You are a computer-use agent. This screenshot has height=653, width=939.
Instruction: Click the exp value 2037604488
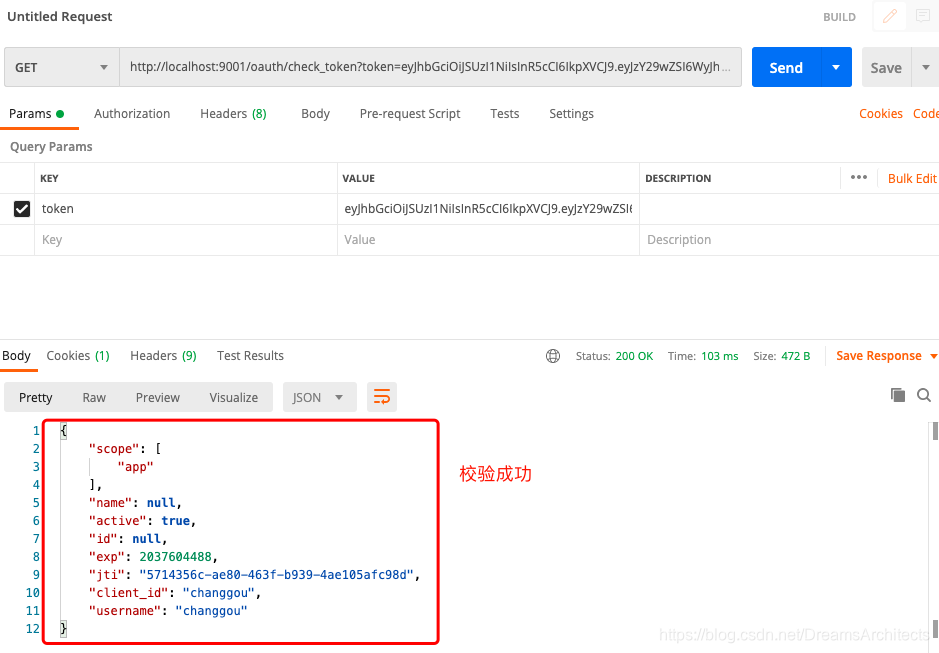coord(175,557)
